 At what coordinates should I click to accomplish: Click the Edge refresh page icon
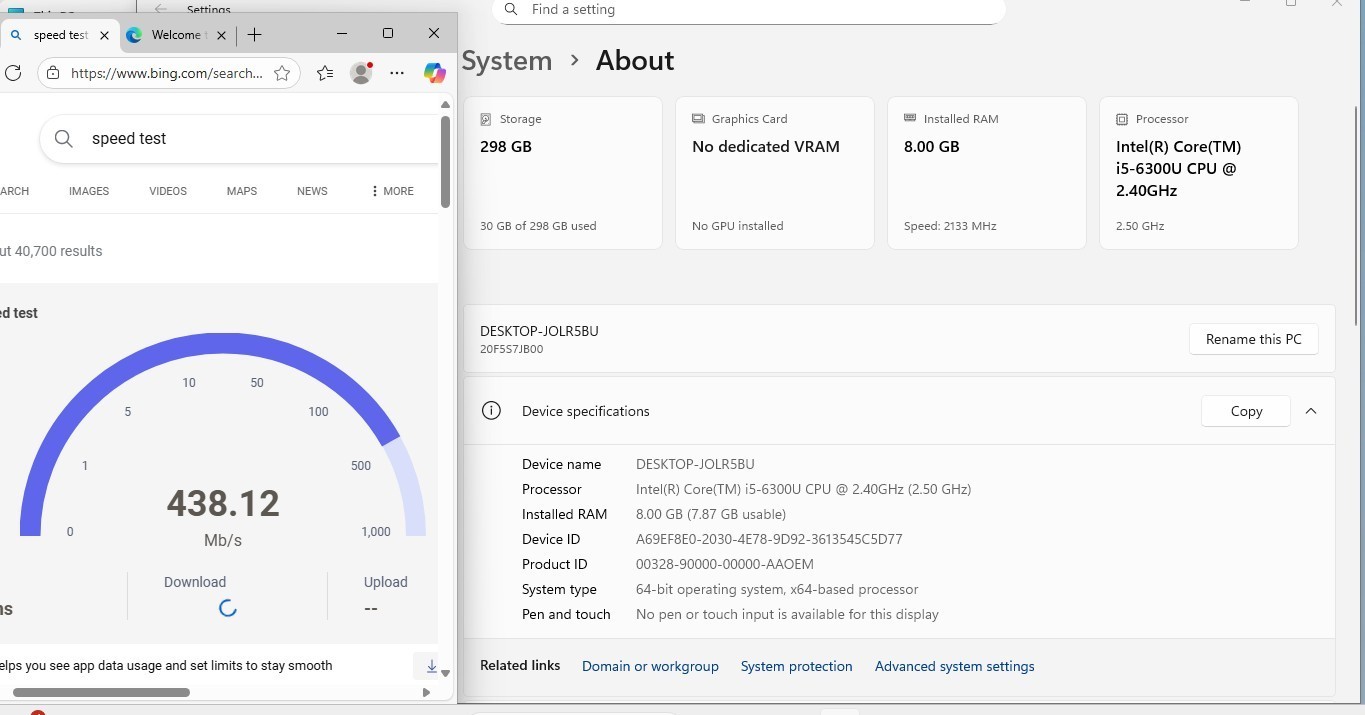[x=13, y=73]
